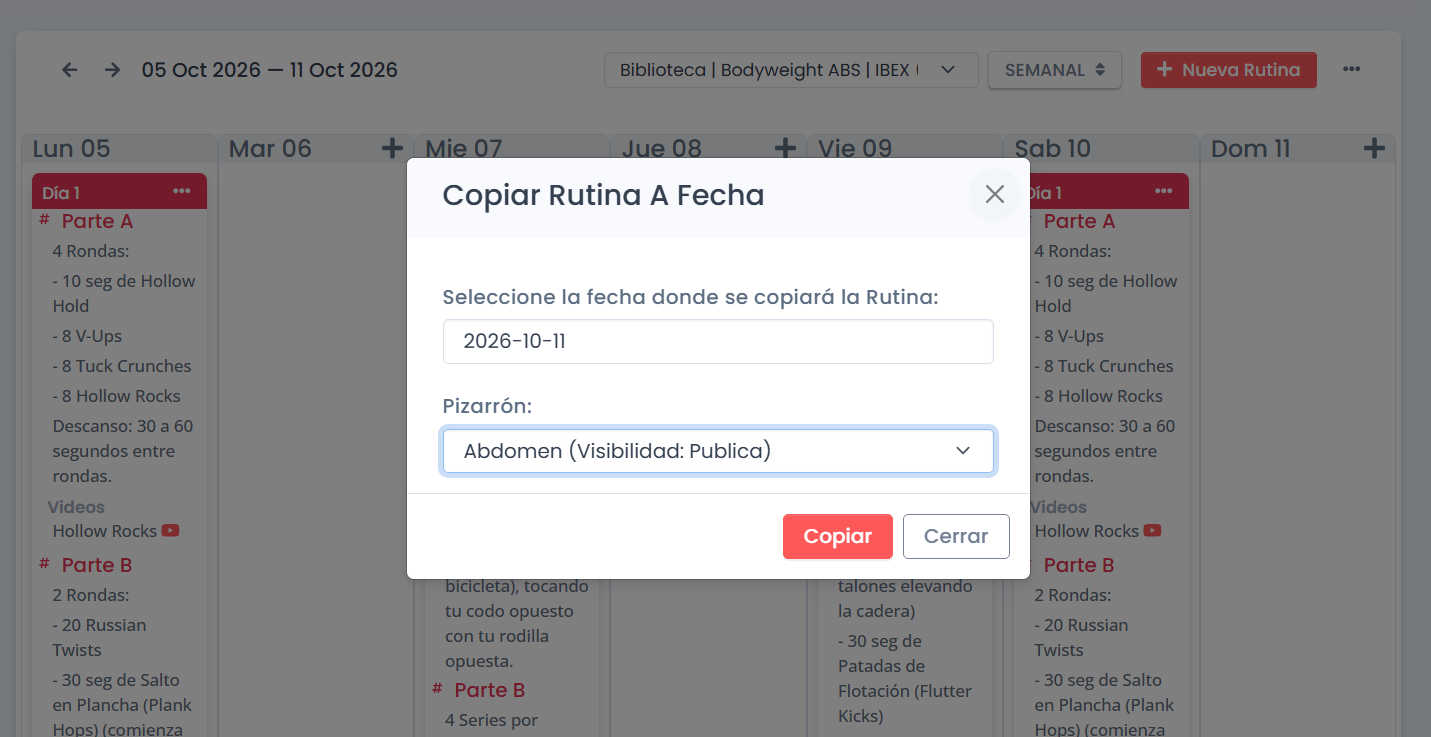Select Parte B heading on Lun 05
This screenshot has height=737, width=1431.
coord(97,565)
